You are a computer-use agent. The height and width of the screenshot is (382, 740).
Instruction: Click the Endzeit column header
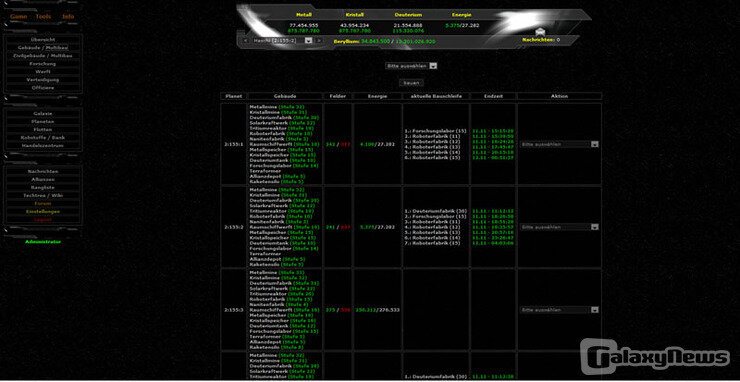494,96
